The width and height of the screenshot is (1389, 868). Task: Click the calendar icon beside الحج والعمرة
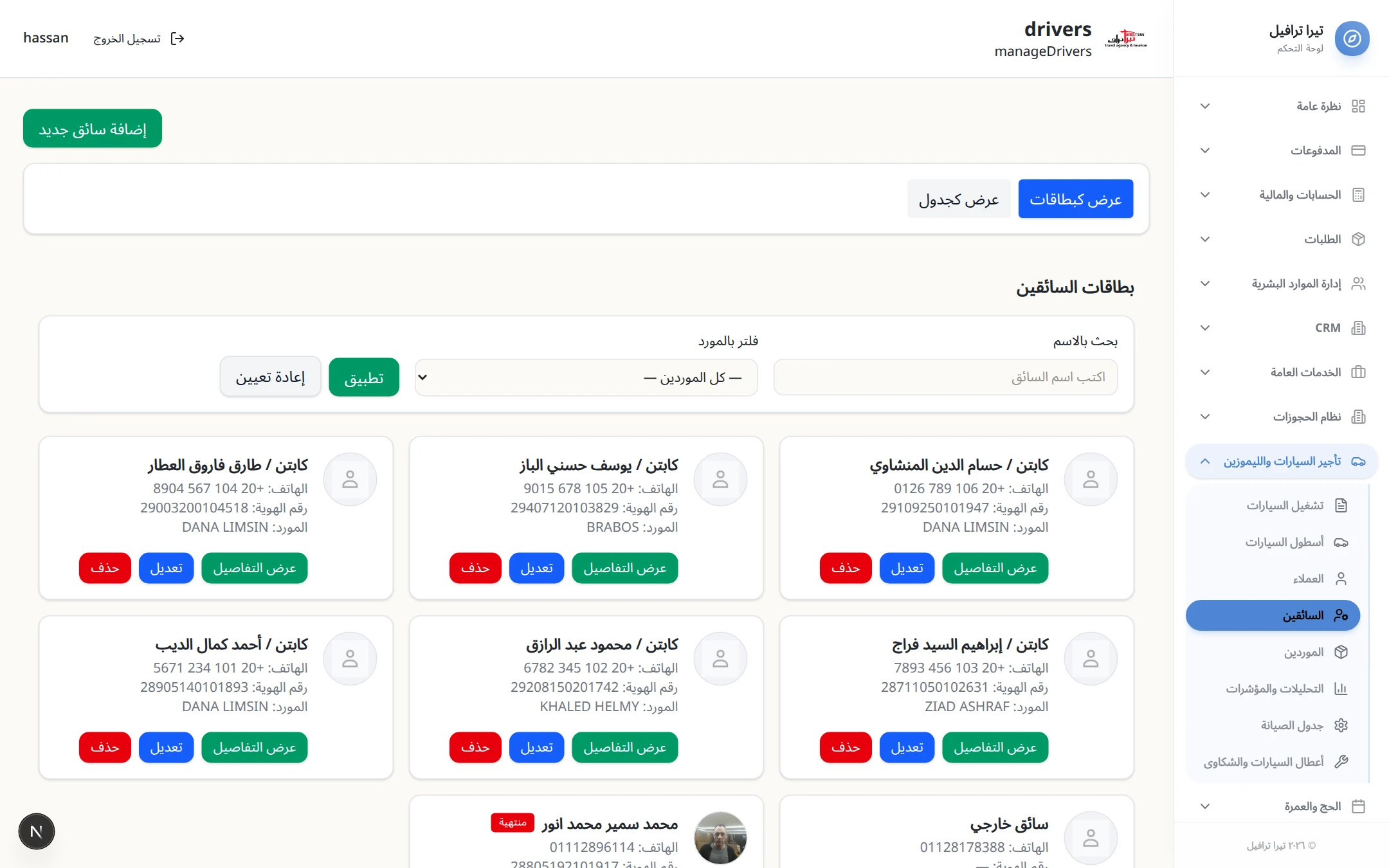1358,806
